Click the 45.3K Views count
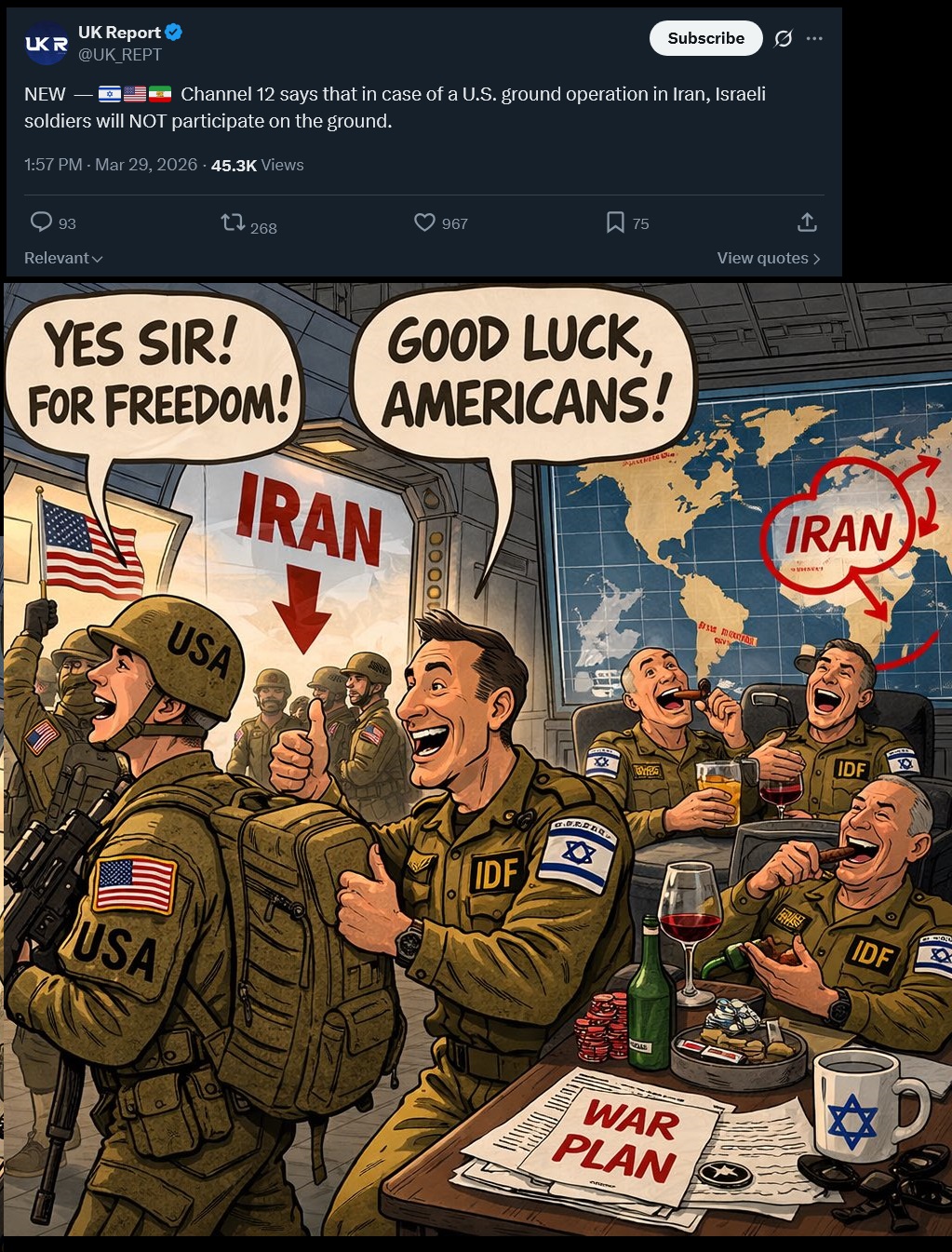 (258, 165)
